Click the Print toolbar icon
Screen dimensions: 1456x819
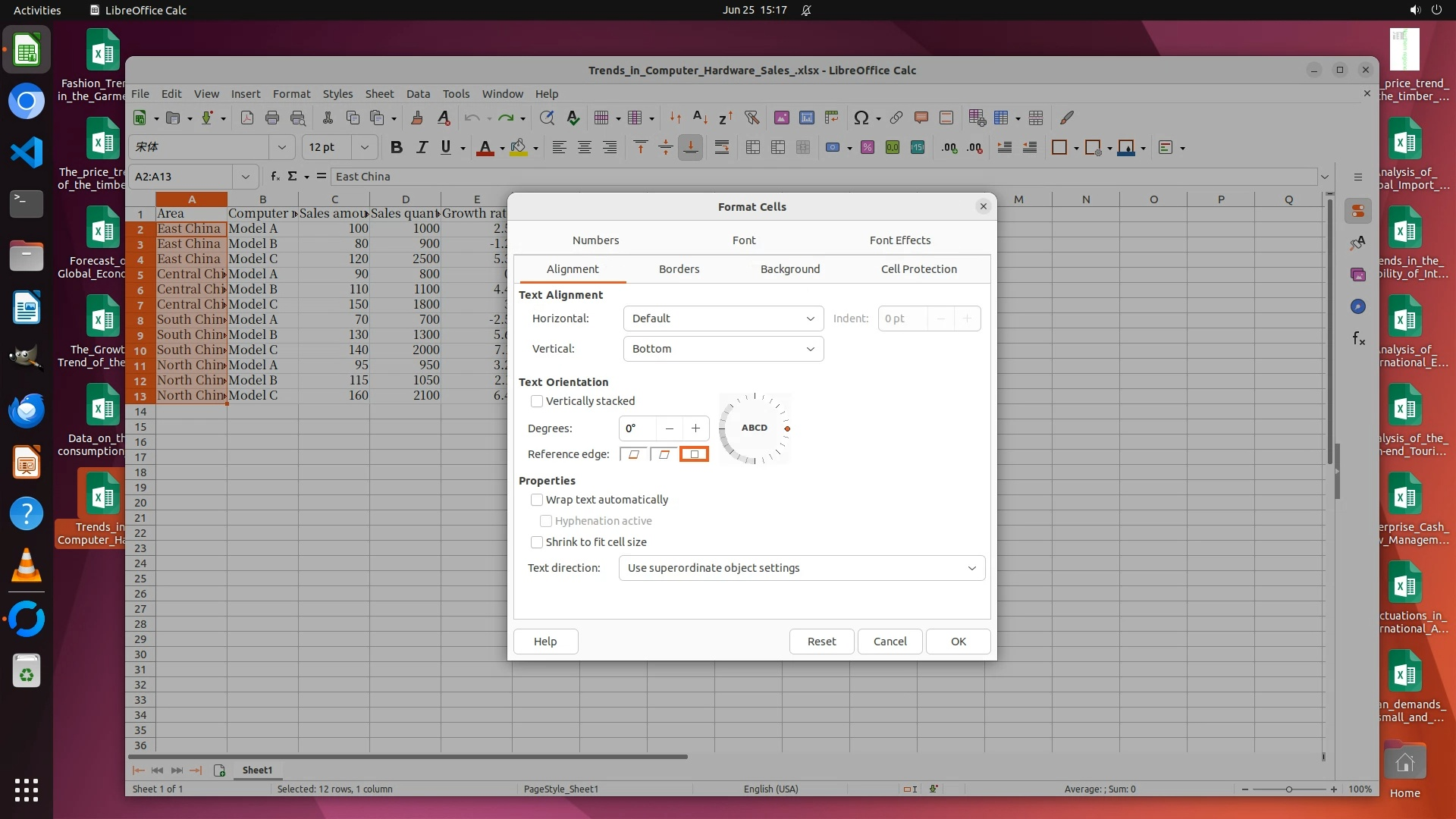(272, 118)
